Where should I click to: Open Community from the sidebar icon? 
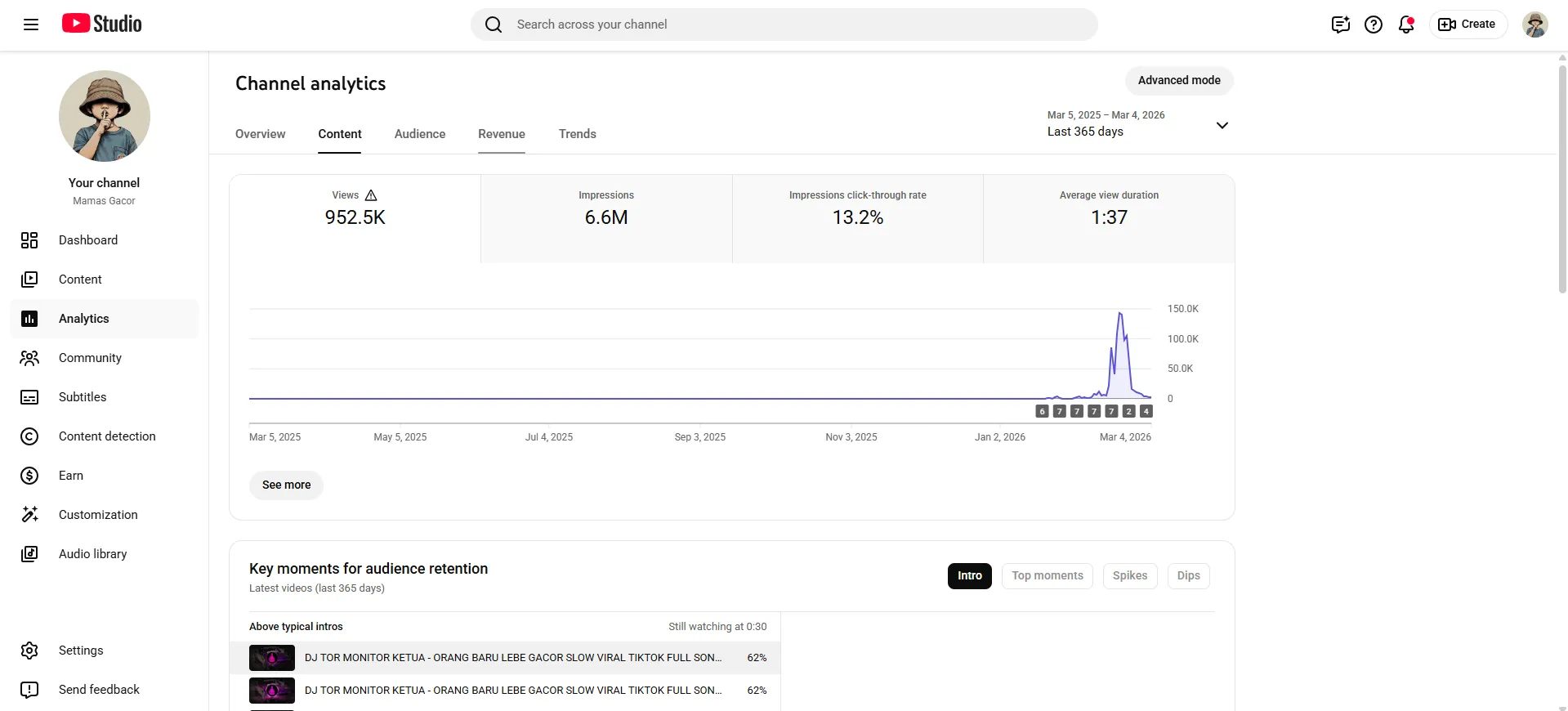(x=29, y=358)
